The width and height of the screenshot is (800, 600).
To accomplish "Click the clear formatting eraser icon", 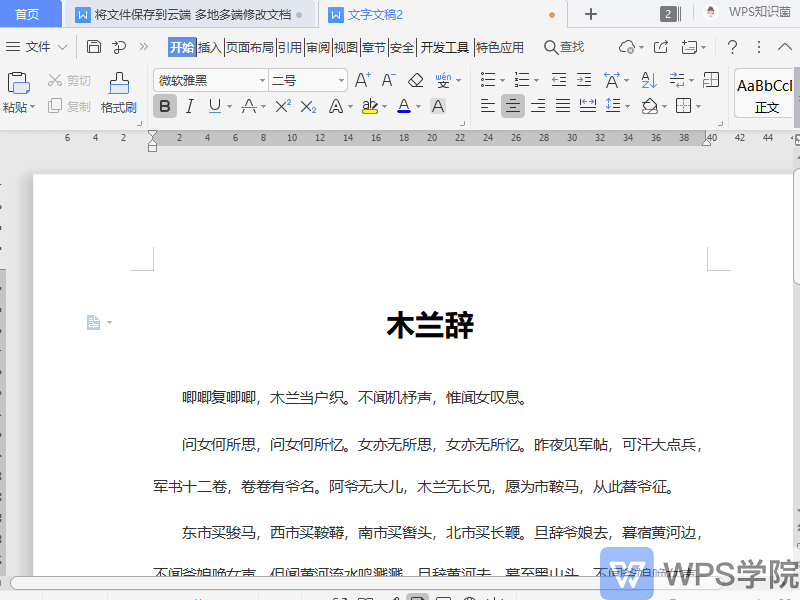I will coord(416,80).
